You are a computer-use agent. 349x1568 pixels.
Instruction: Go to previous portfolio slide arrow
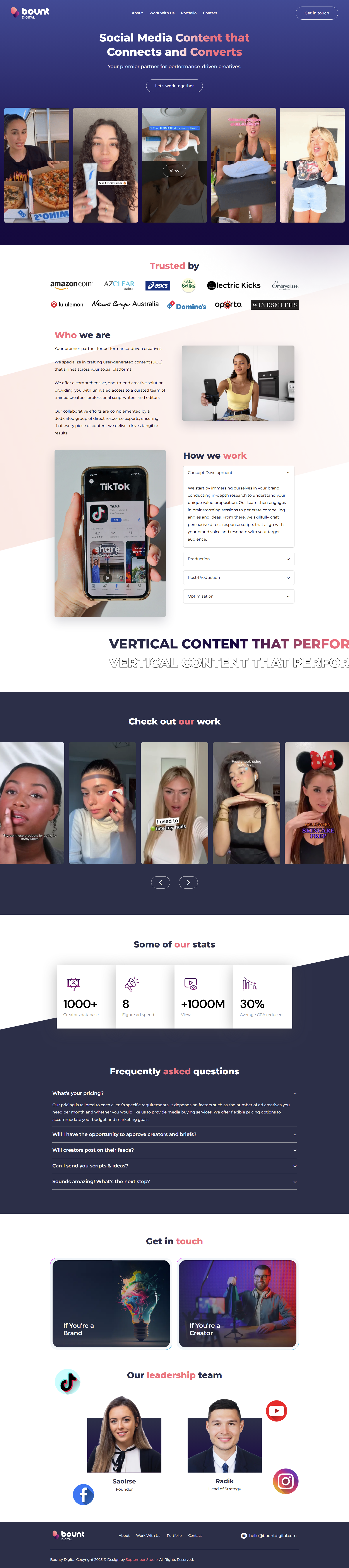pos(161,882)
